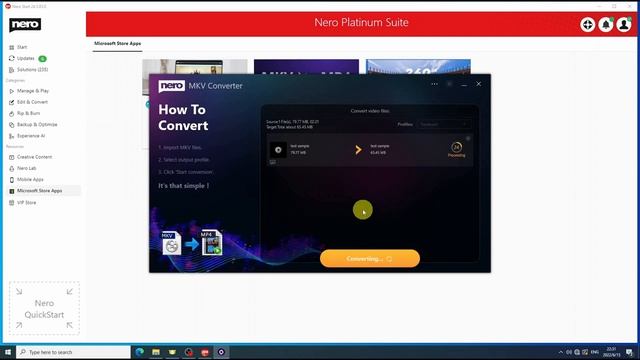Screen dimensions: 640x360
Task: Select Manage & Play category
Action: pyautogui.click(x=33, y=91)
